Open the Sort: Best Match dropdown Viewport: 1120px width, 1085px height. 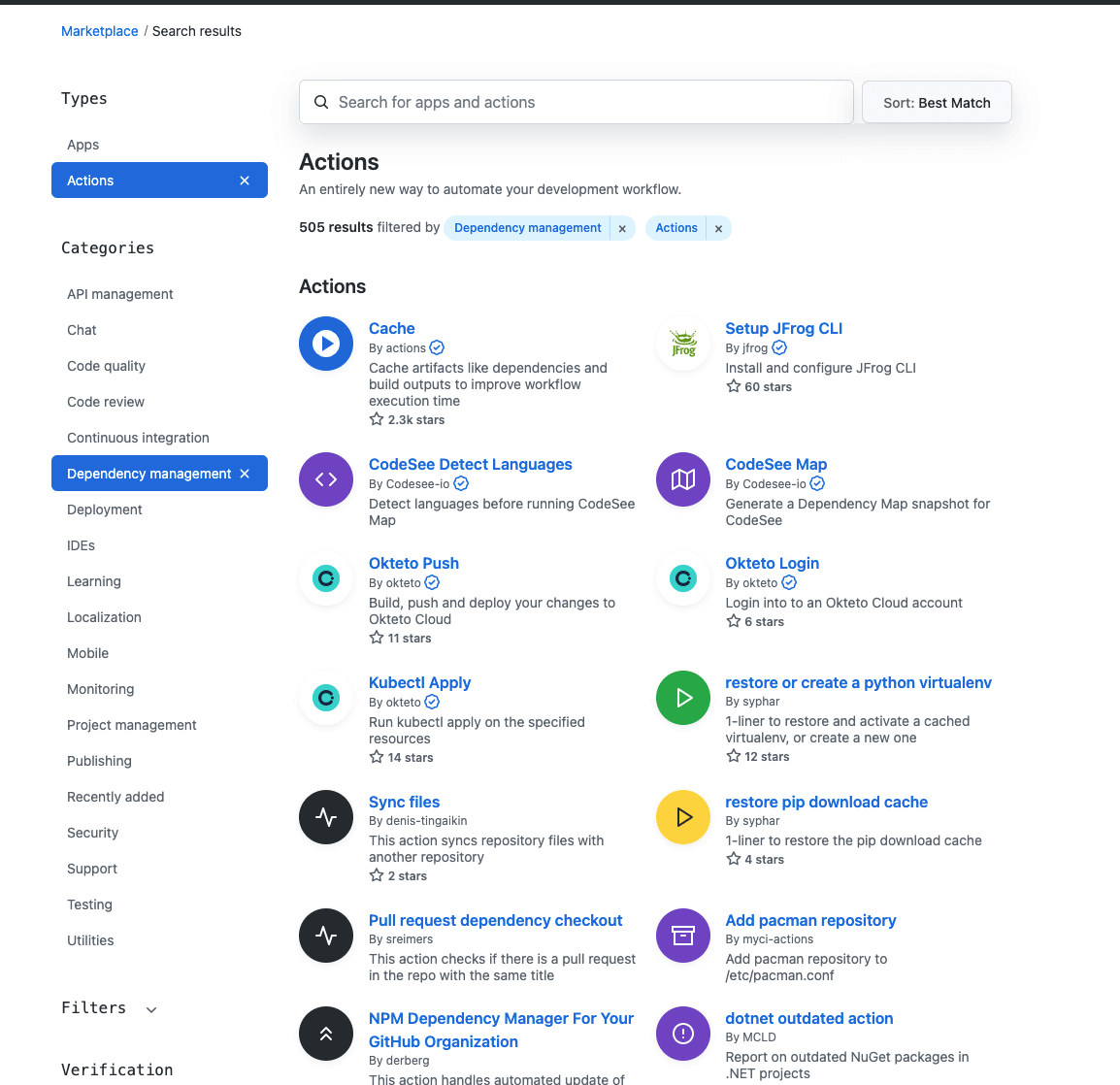(x=937, y=103)
